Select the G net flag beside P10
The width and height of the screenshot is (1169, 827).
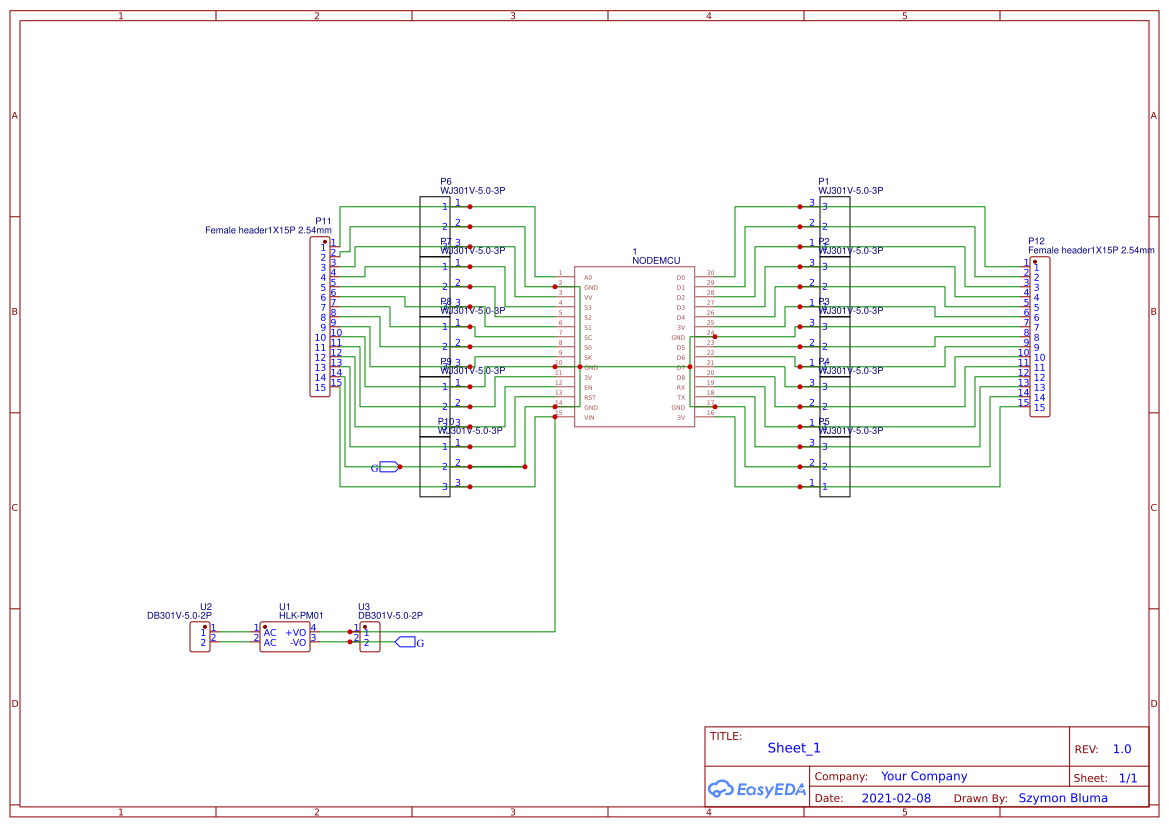point(385,468)
